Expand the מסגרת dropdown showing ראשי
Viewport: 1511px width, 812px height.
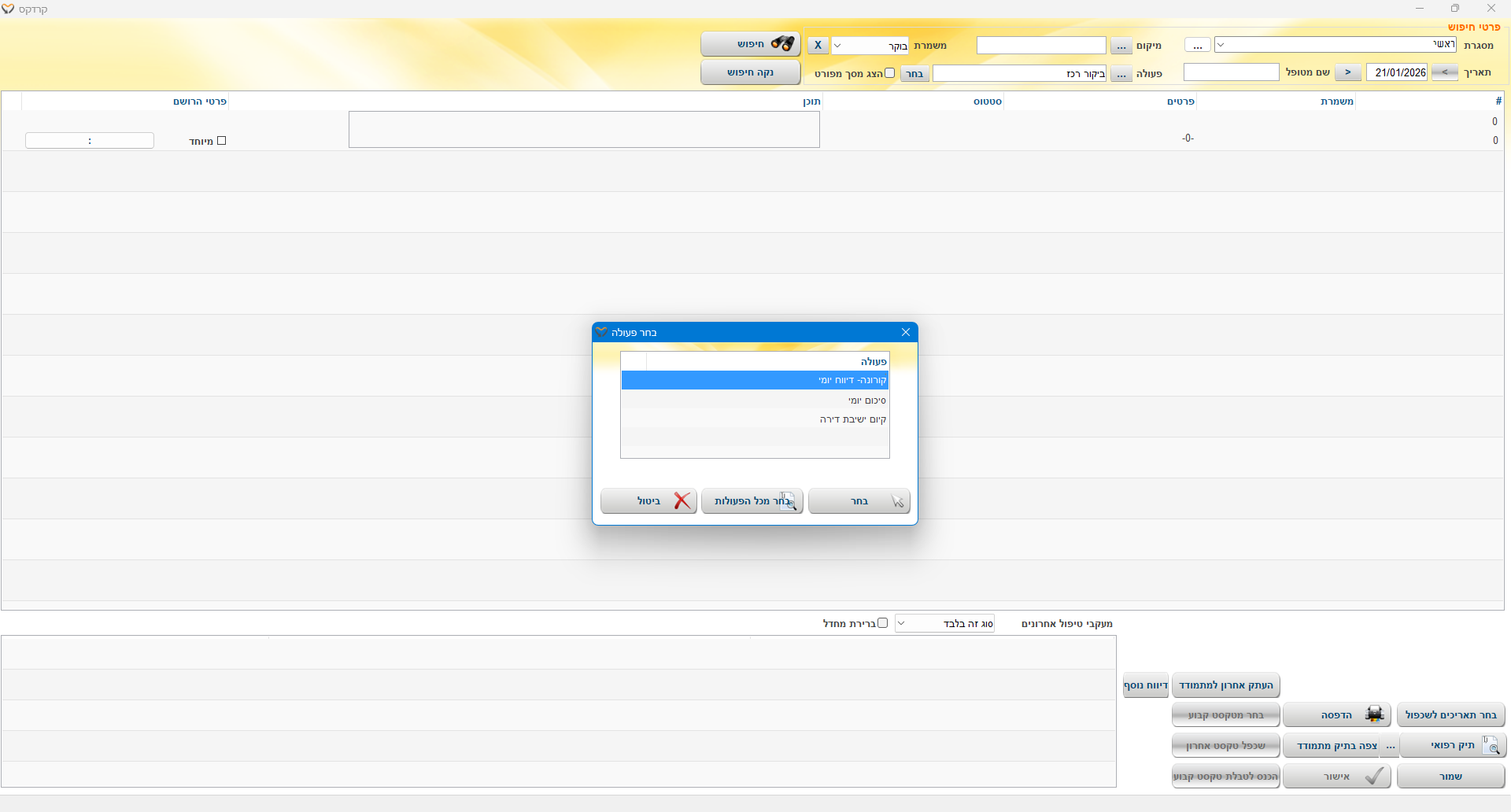point(1221,45)
